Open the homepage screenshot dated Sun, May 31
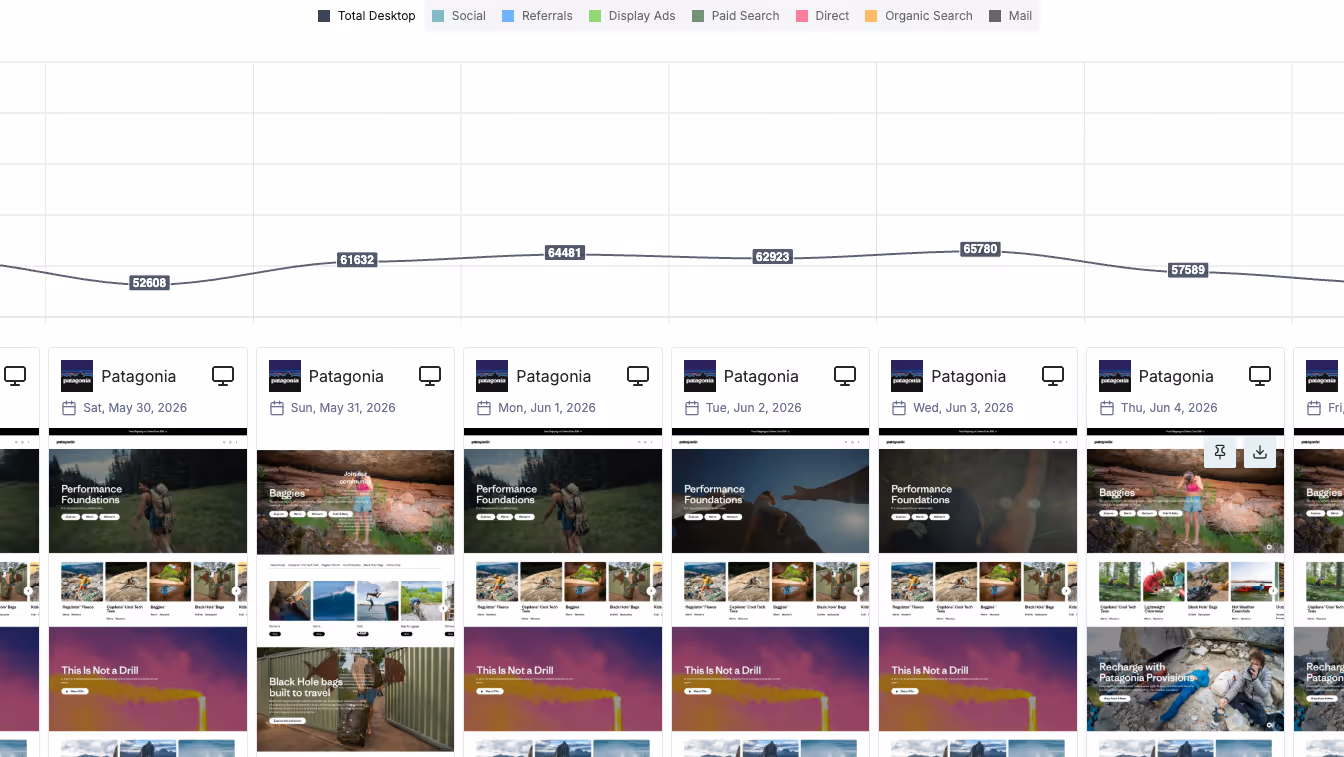Image resolution: width=1344 pixels, height=757 pixels. (x=355, y=592)
